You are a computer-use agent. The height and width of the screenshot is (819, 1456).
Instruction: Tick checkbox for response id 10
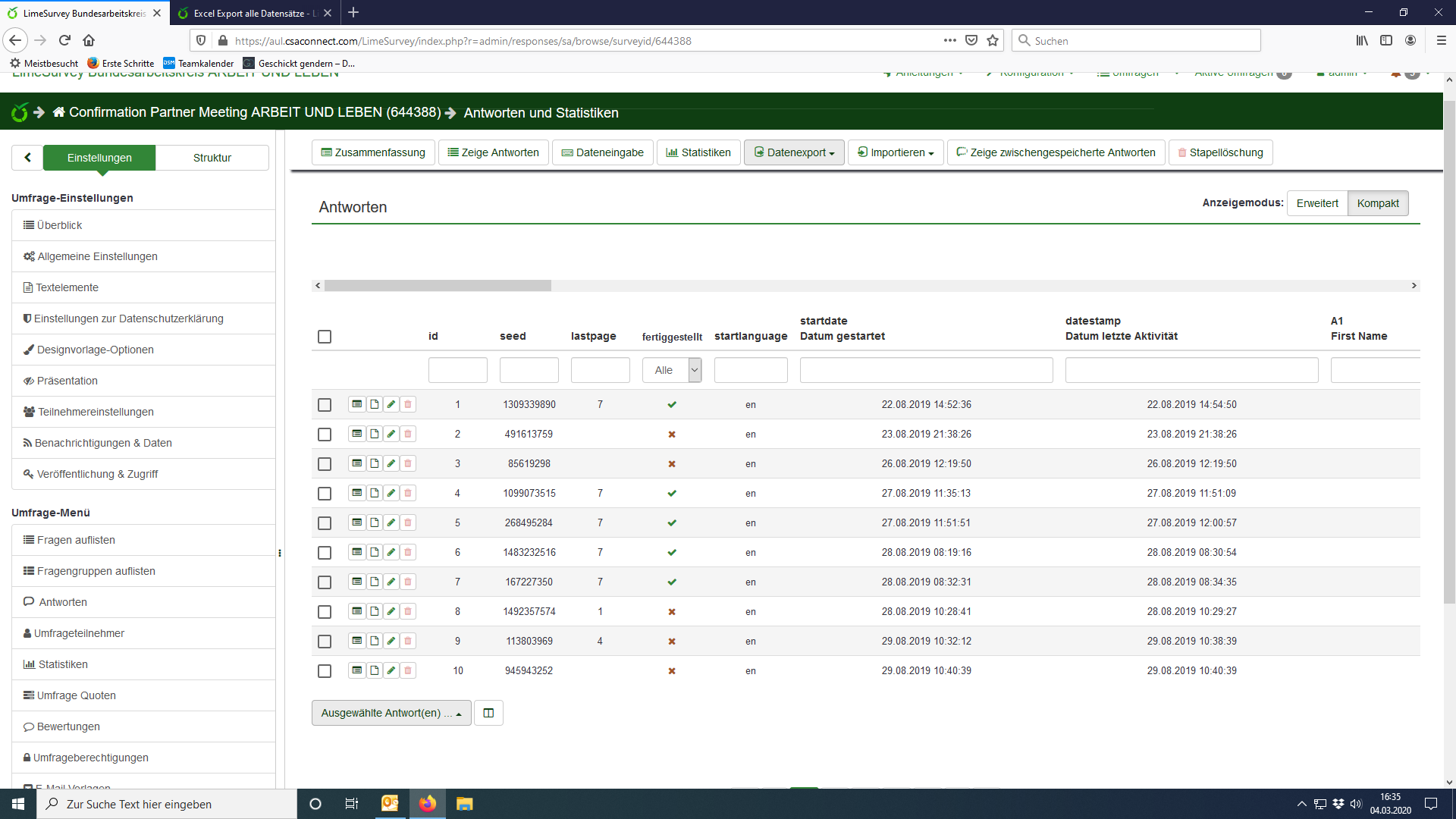click(x=325, y=671)
